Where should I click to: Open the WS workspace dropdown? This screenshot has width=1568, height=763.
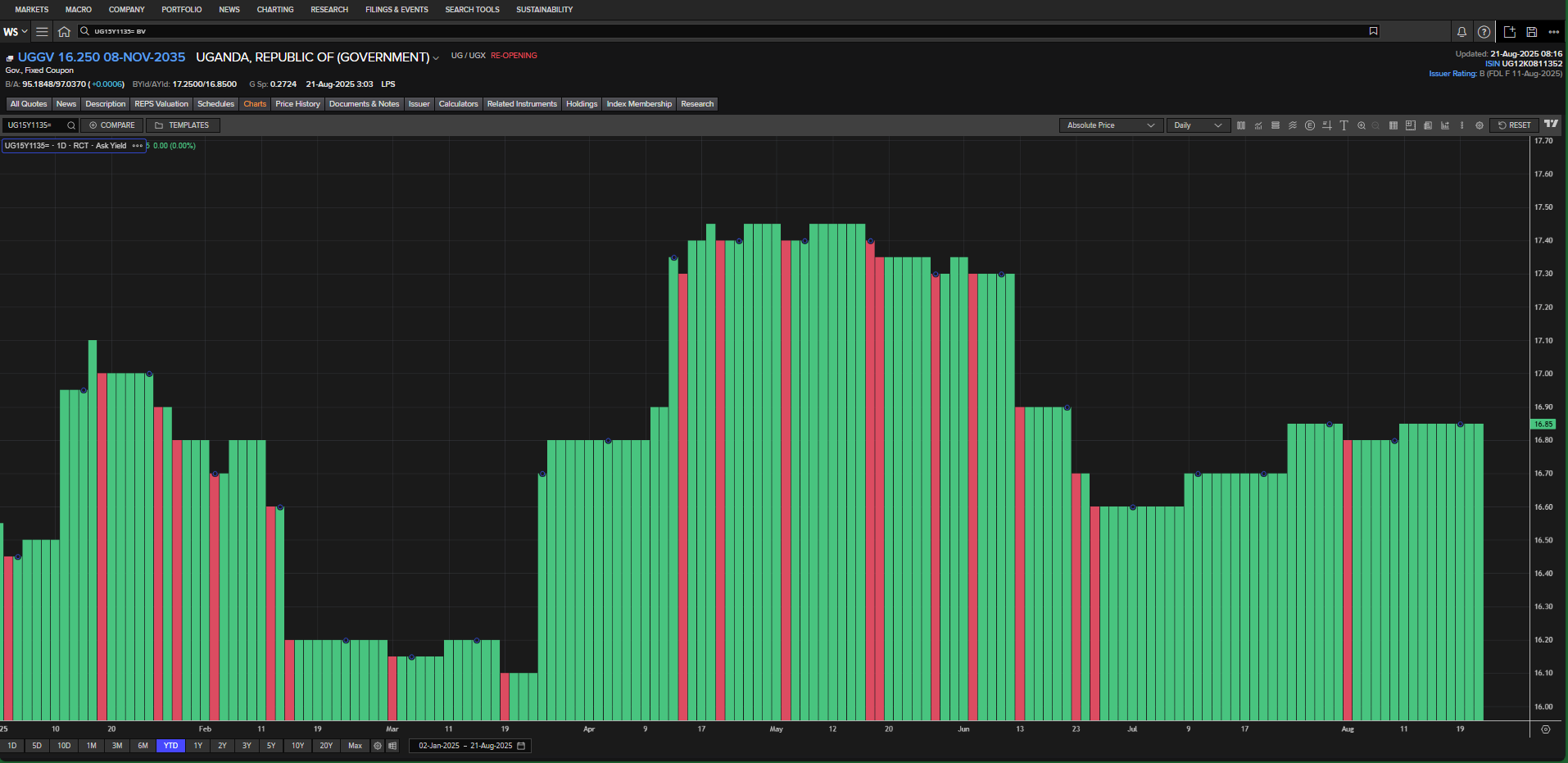[x=16, y=32]
